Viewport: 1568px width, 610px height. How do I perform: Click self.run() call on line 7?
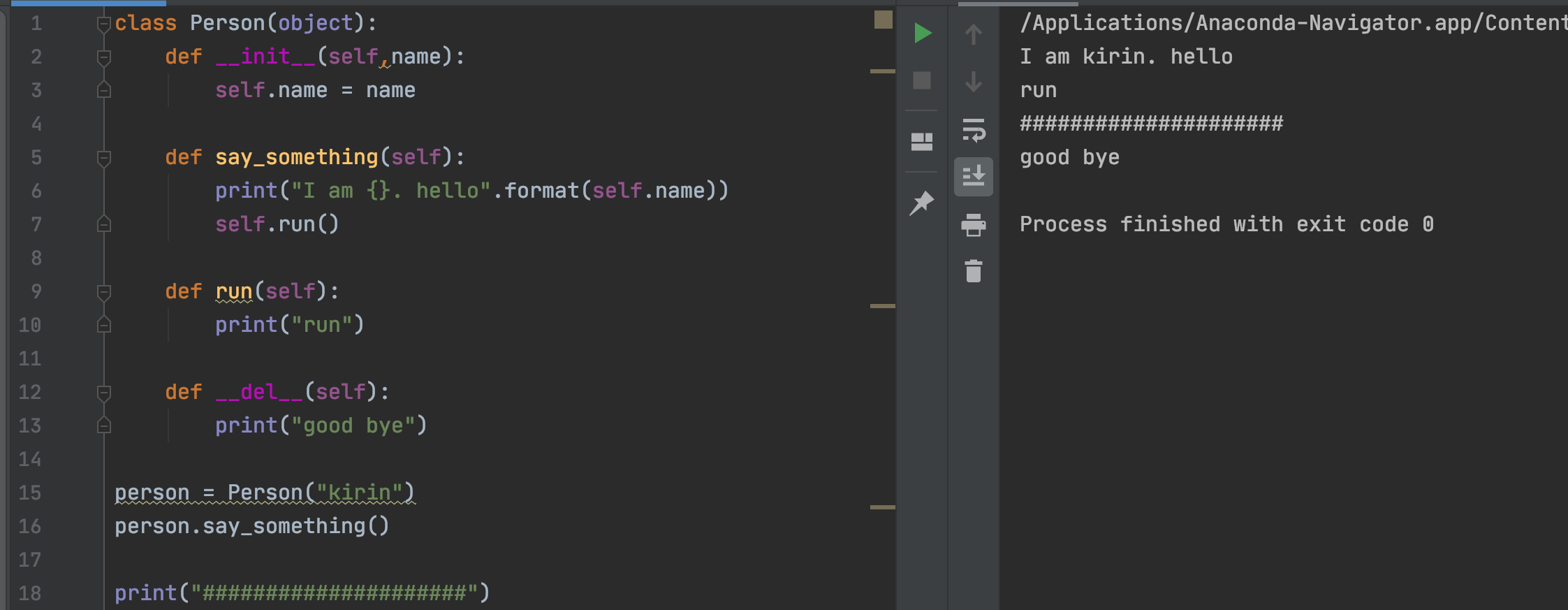pyautogui.click(x=277, y=224)
